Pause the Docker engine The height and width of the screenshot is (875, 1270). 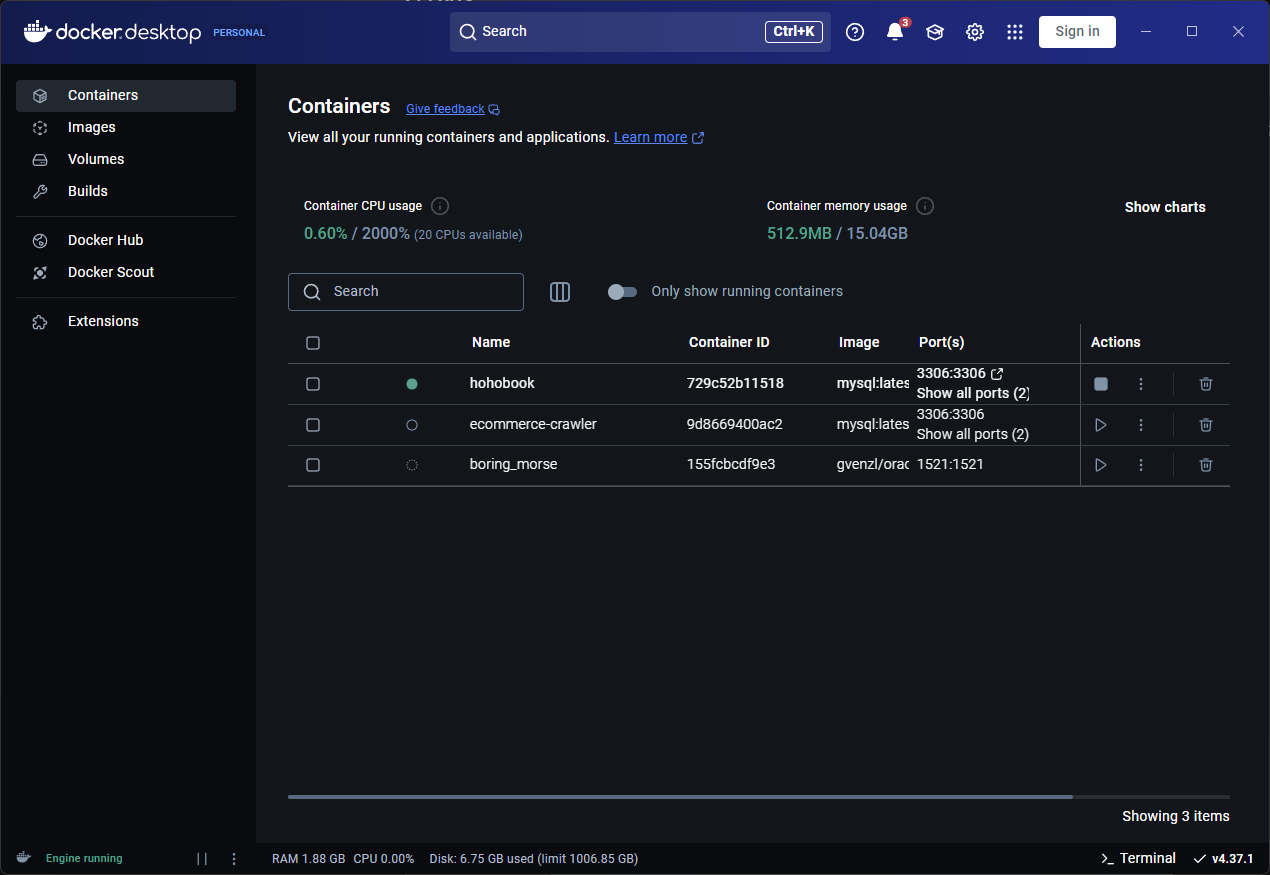tap(202, 858)
